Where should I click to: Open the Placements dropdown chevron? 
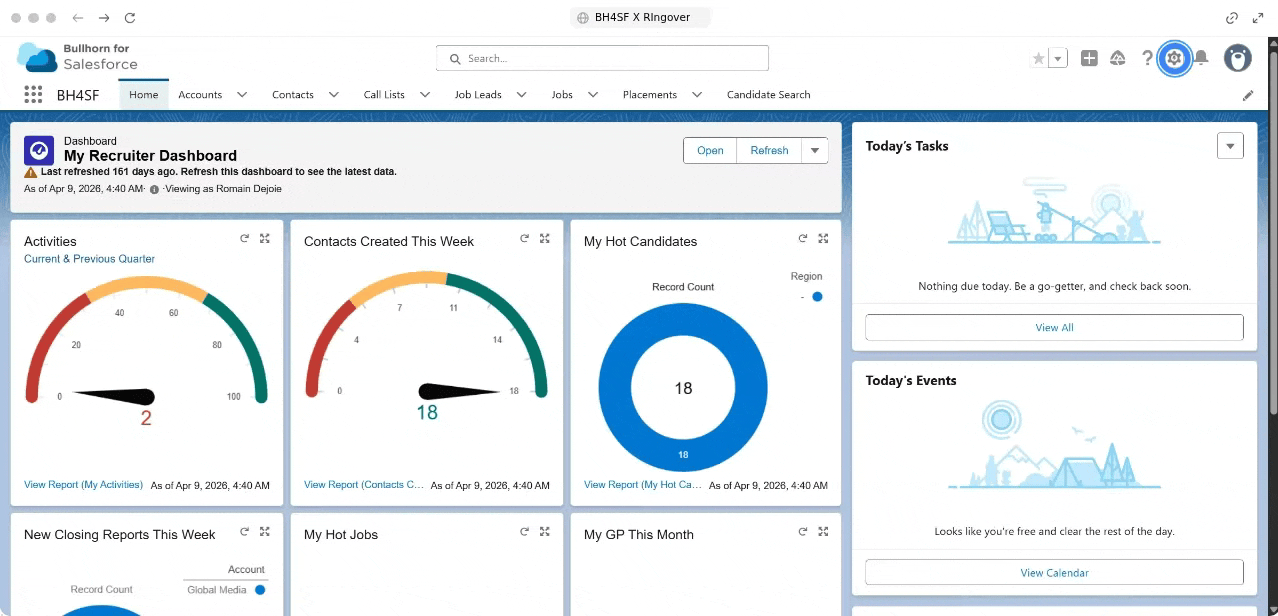697,95
